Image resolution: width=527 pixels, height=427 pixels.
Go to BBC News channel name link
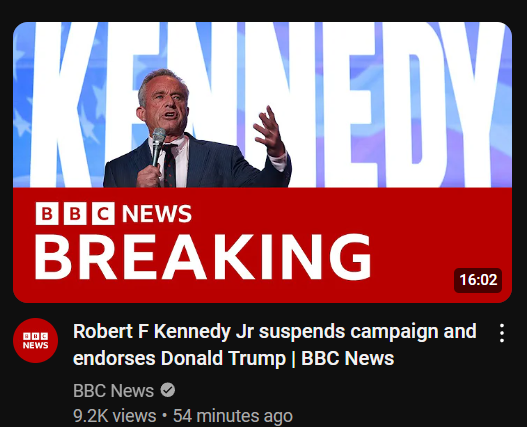[113, 391]
